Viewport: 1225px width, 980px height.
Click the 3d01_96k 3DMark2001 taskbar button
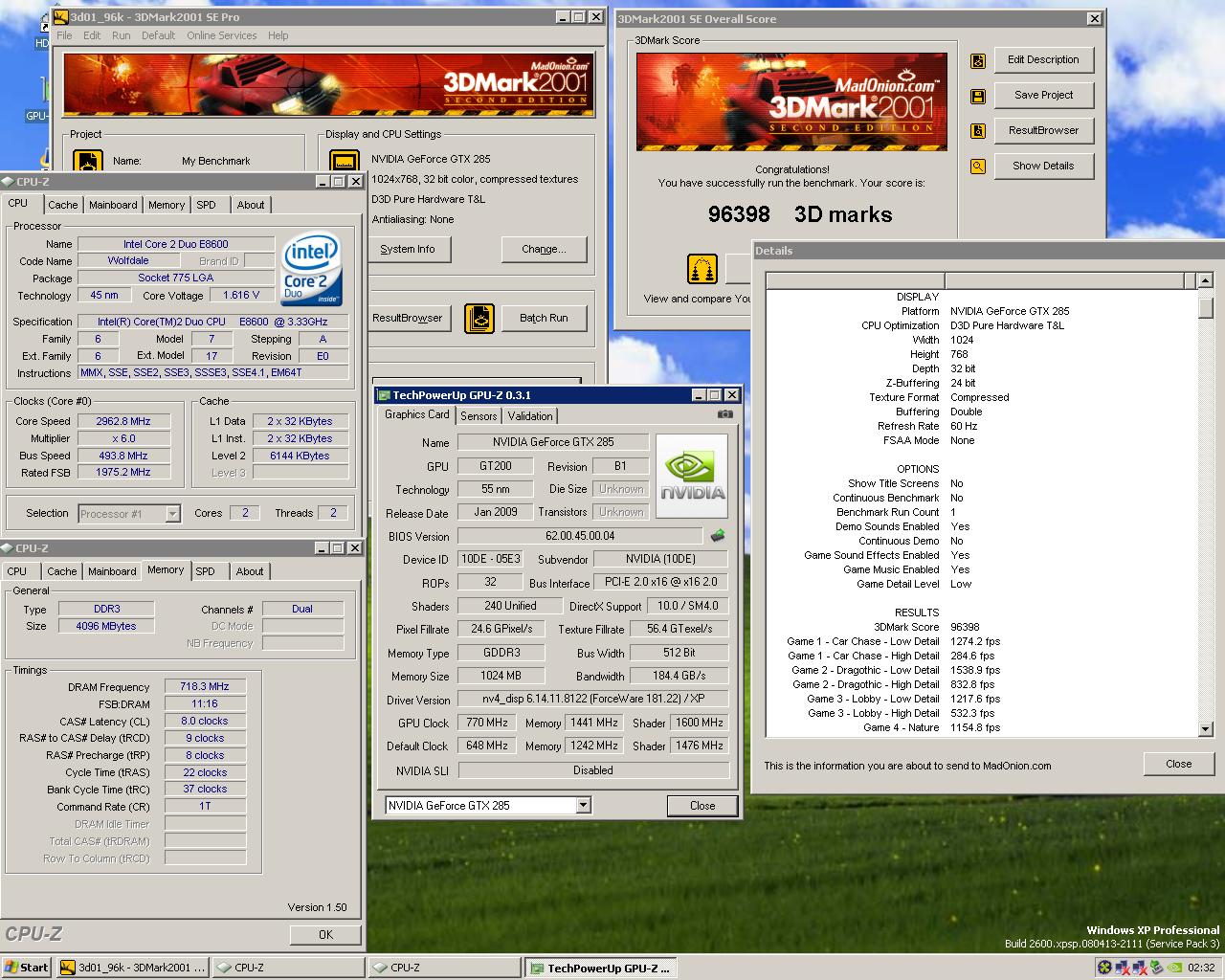(132, 968)
